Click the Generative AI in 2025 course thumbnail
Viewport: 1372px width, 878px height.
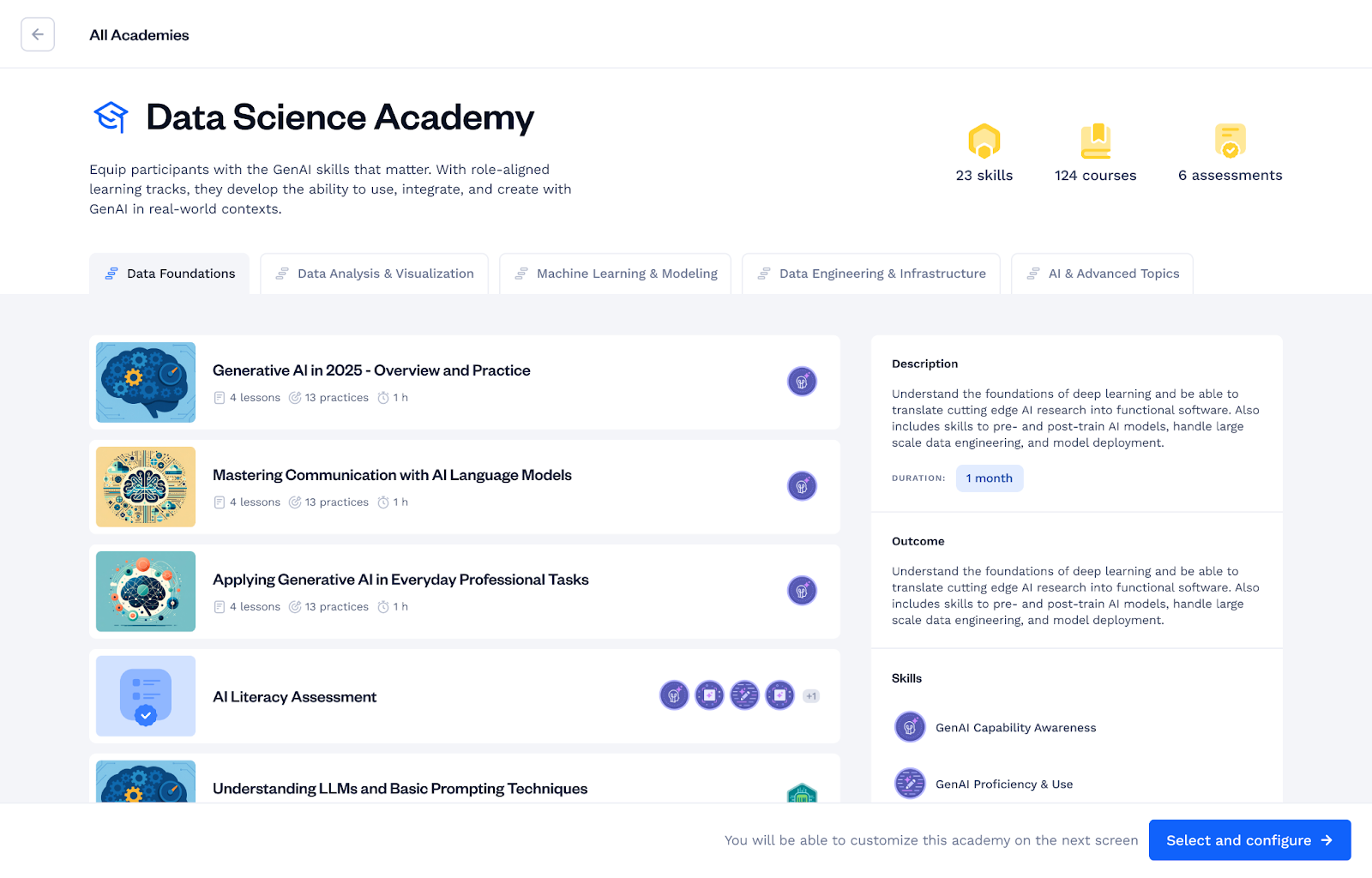click(145, 382)
